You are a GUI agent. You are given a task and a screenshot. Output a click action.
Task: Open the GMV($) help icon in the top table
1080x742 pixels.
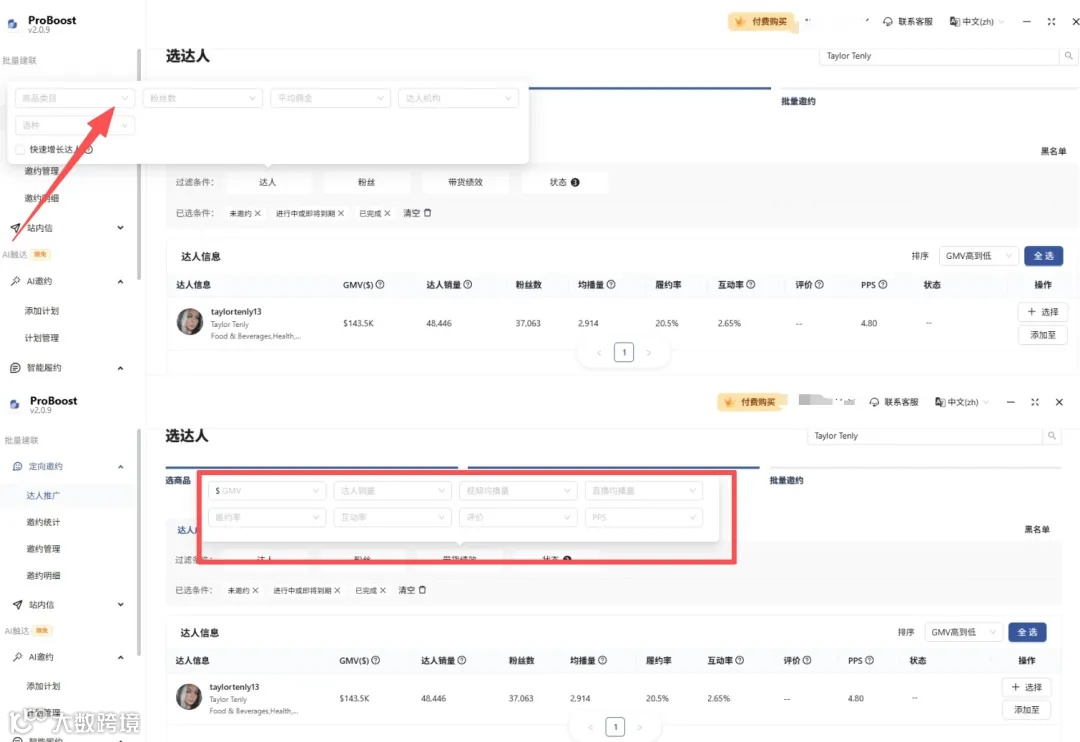380,285
